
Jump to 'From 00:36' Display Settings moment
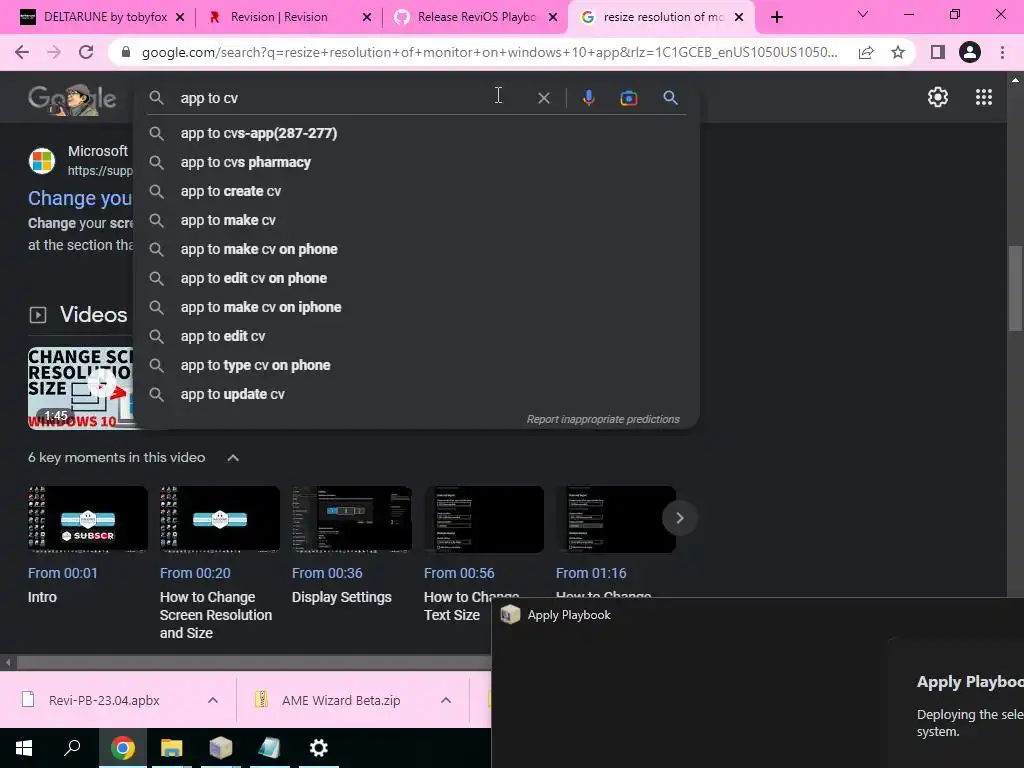coord(327,573)
